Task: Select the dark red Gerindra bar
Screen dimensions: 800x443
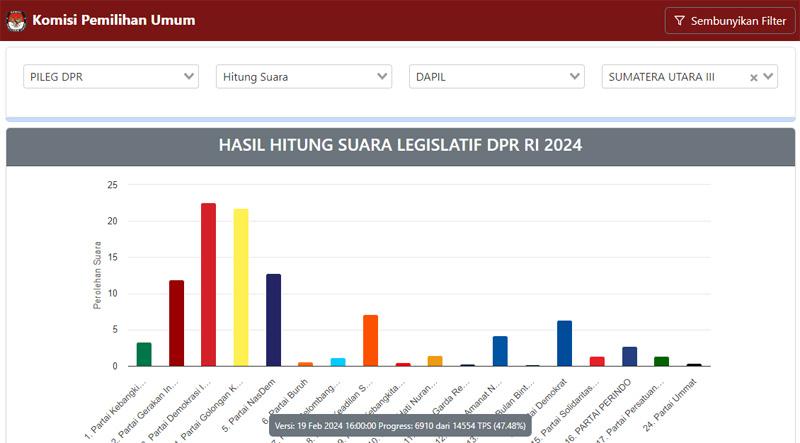Action: 176,323
